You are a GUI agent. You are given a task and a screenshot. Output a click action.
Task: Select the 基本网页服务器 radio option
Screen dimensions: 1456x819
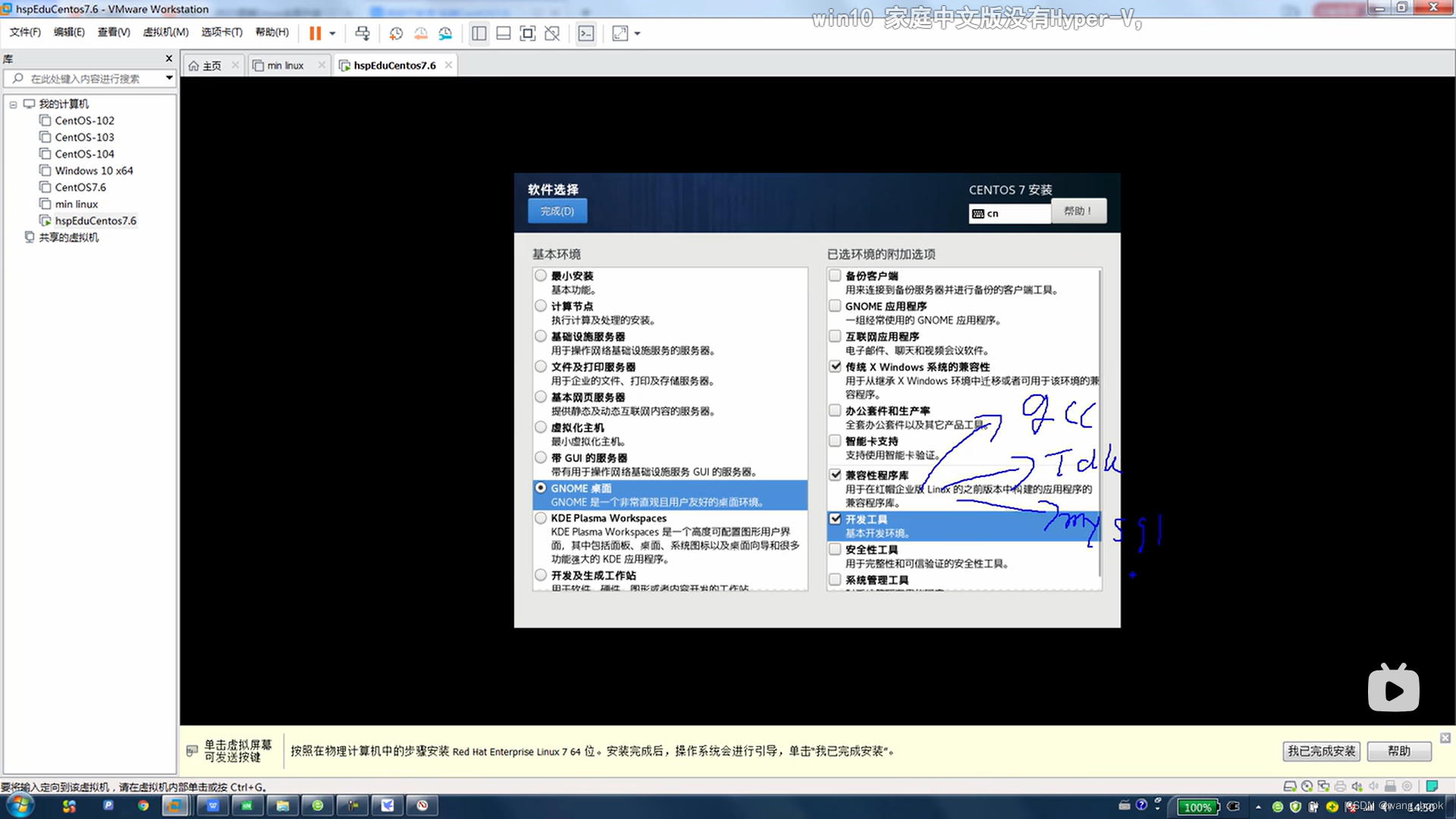click(541, 397)
